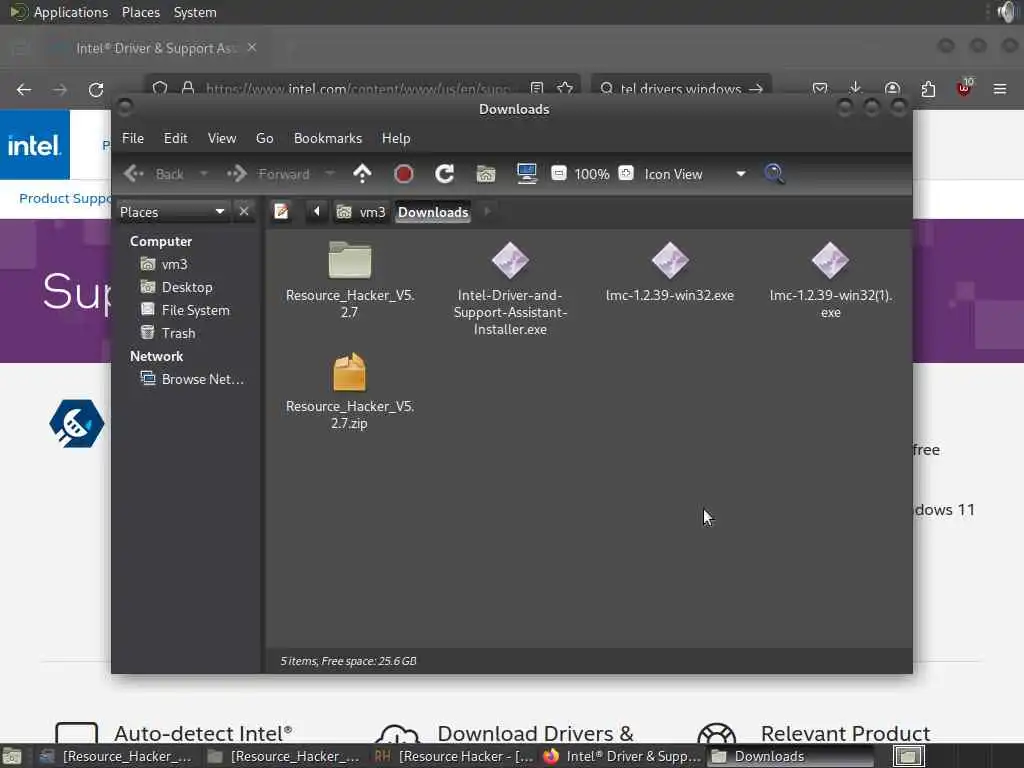Screen dimensions: 1024x768
Task: Open the Firefox hamburger menu
Action: (x=1000, y=89)
